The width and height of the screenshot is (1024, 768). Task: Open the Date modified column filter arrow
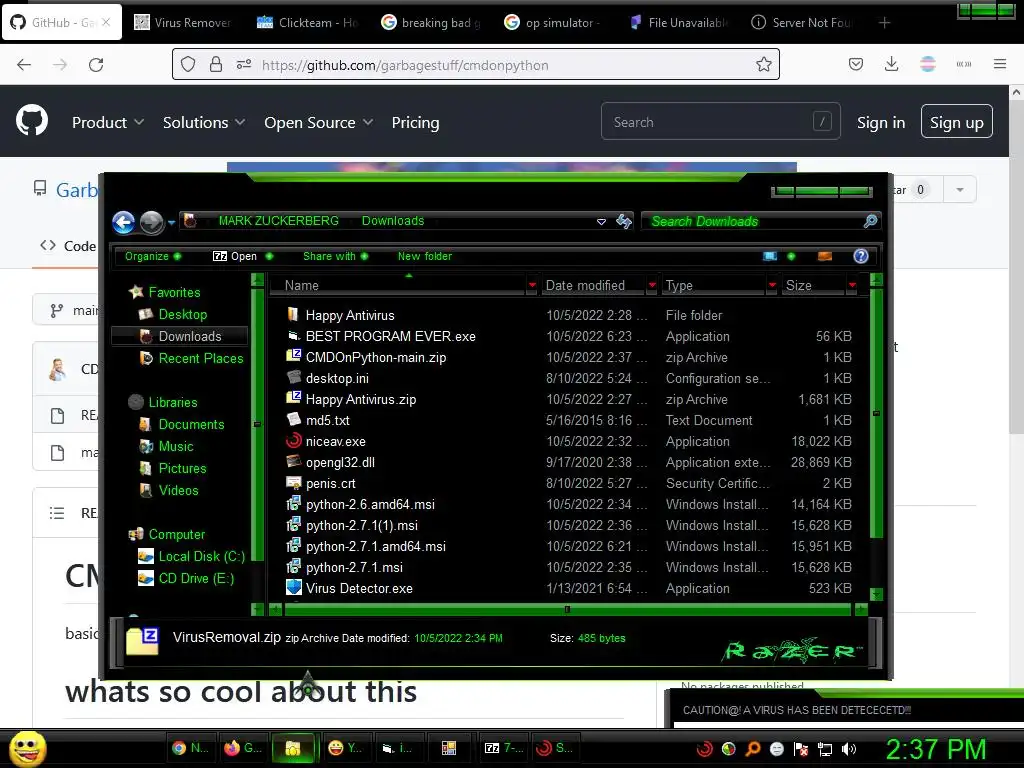pyautogui.click(x=652, y=285)
